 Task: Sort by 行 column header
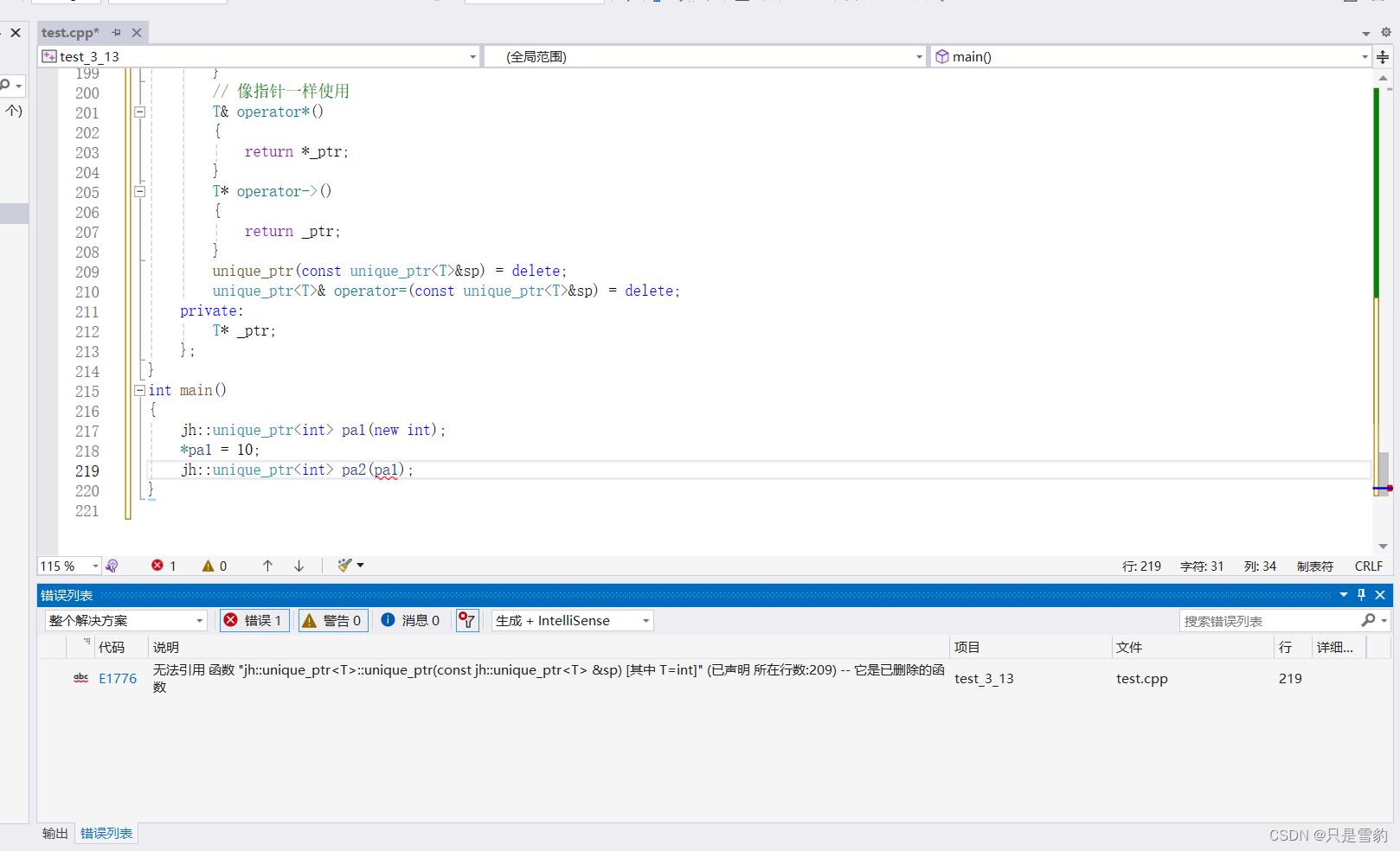coord(1293,648)
